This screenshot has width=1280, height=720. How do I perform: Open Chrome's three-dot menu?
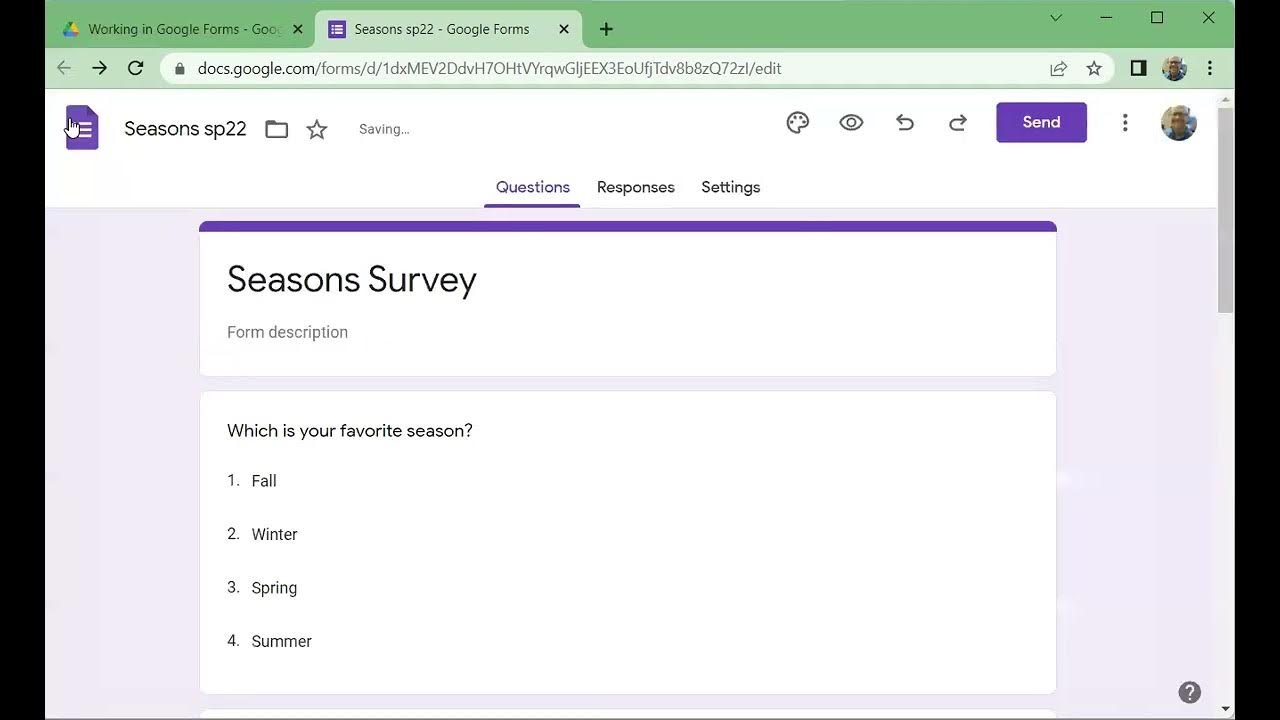(x=1210, y=68)
